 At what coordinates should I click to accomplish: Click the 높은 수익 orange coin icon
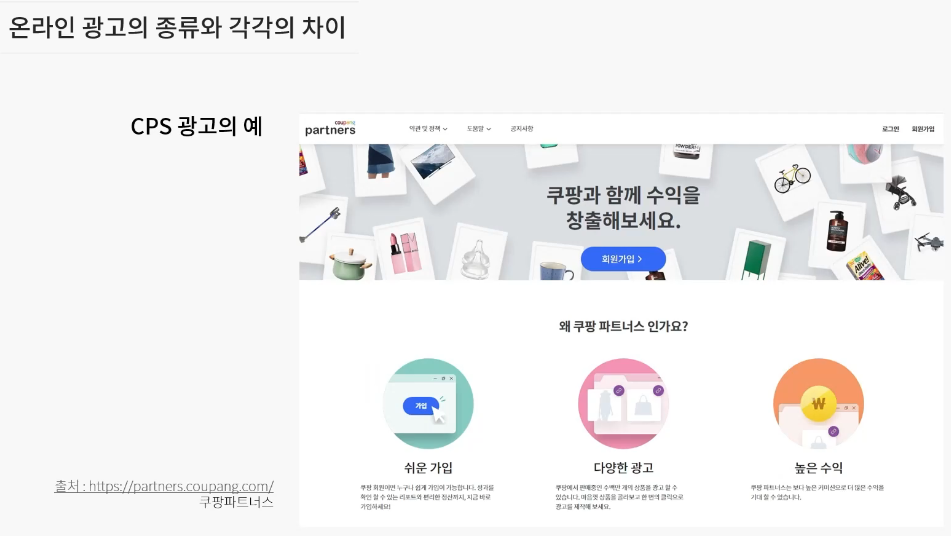pos(818,403)
